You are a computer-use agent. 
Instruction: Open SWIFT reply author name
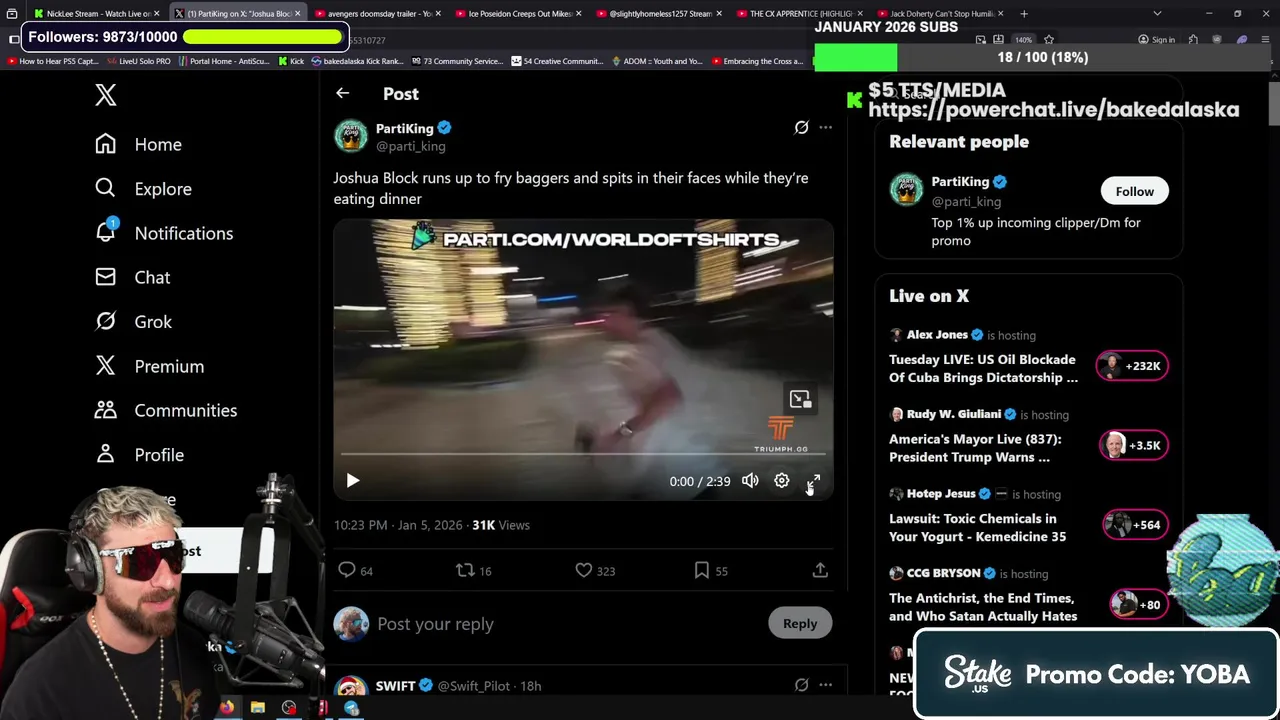pyautogui.click(x=395, y=686)
